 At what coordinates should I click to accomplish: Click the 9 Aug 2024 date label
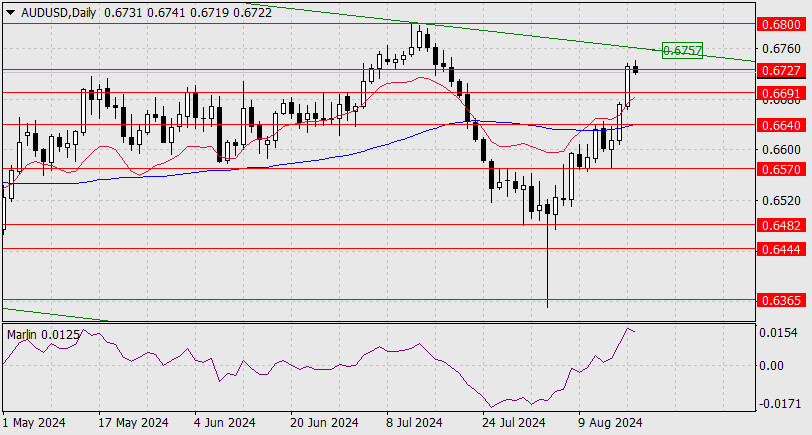(610, 423)
